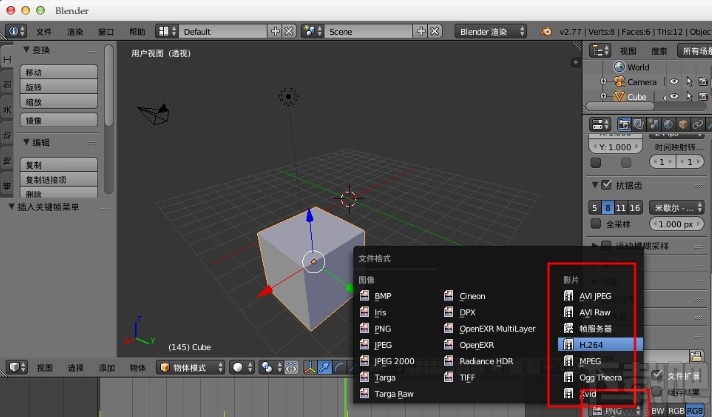This screenshot has width=712, height=417.
Task: Click the Blender logo icon in header
Action: [x=545, y=31]
